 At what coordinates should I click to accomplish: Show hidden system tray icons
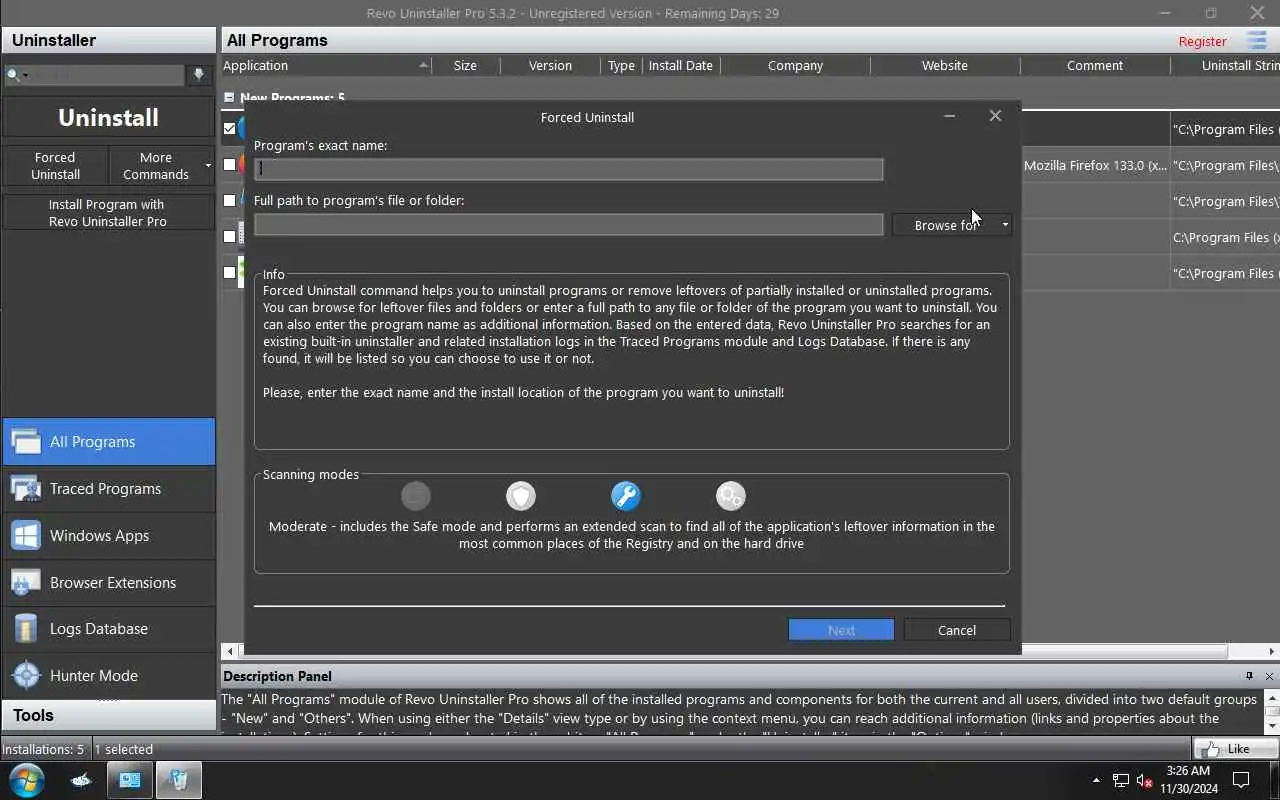1096,780
